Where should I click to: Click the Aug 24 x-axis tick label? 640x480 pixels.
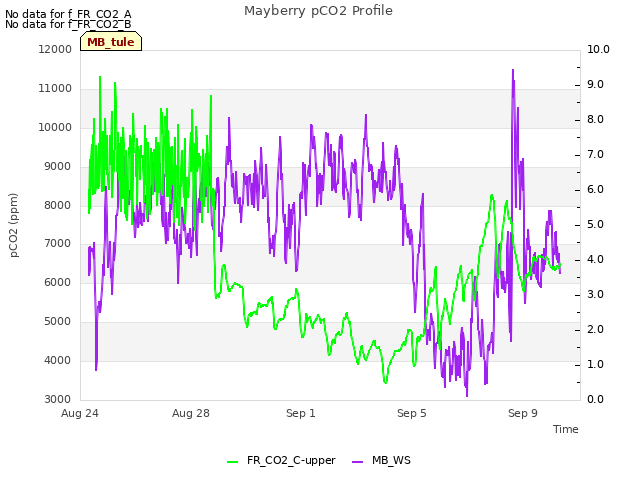pos(80,413)
